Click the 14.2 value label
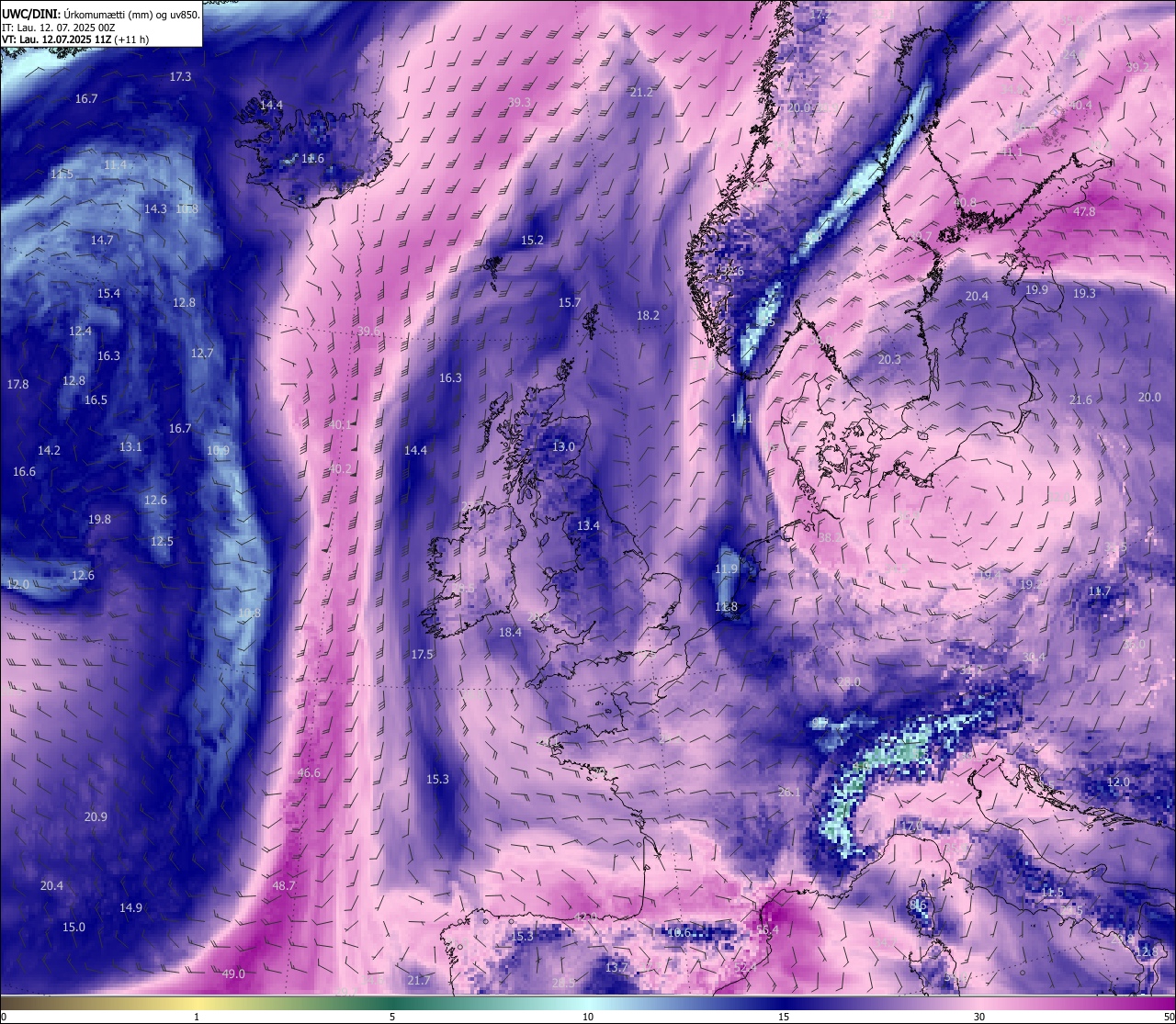The image size is (1176, 1024). tap(49, 451)
